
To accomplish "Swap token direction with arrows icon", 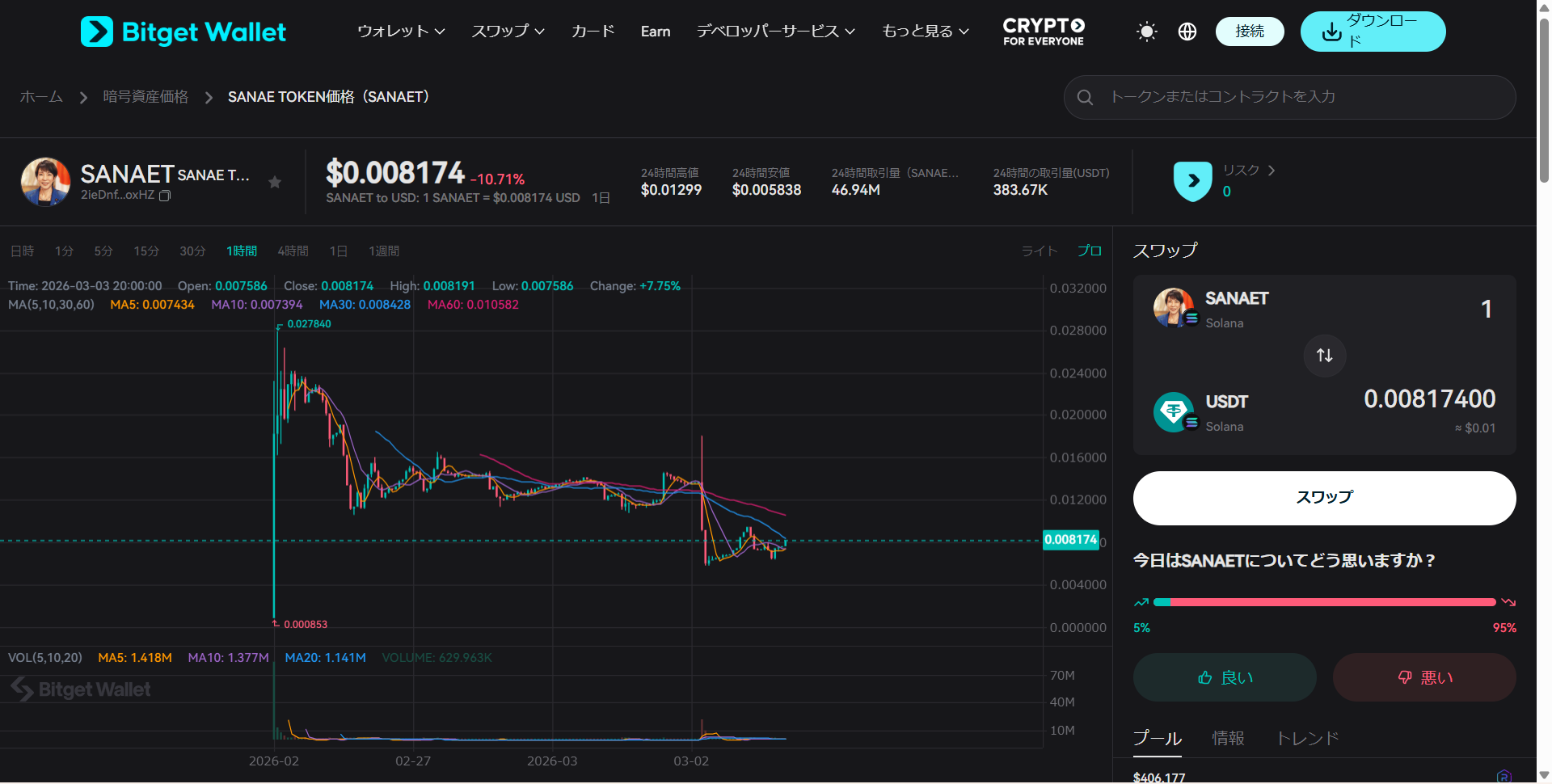I will pos(1324,355).
